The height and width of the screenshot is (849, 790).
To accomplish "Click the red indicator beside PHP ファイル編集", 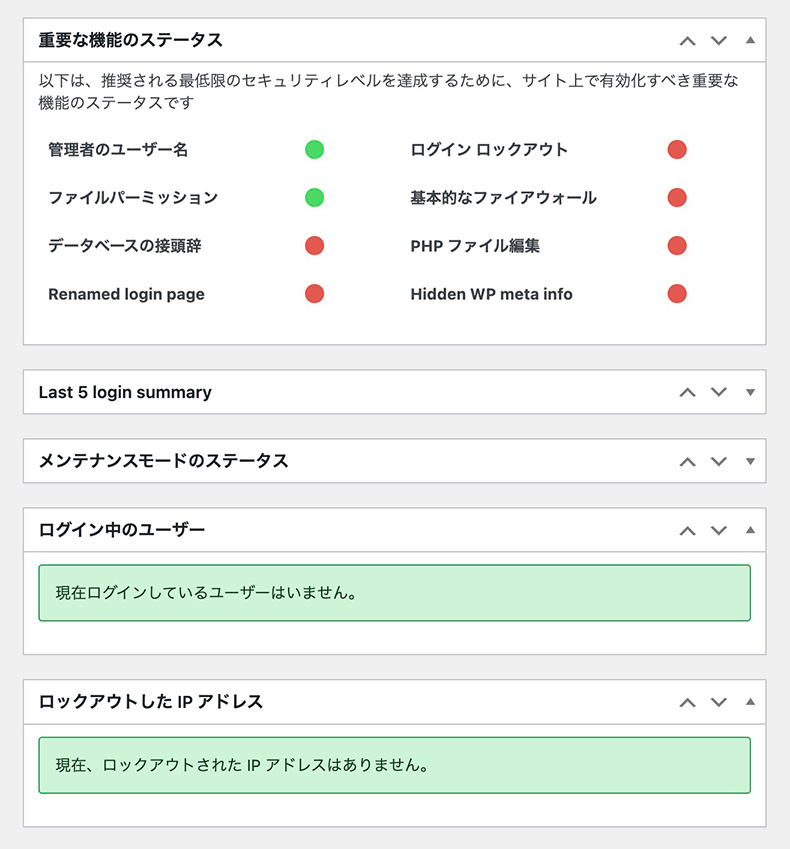I will tap(677, 245).
